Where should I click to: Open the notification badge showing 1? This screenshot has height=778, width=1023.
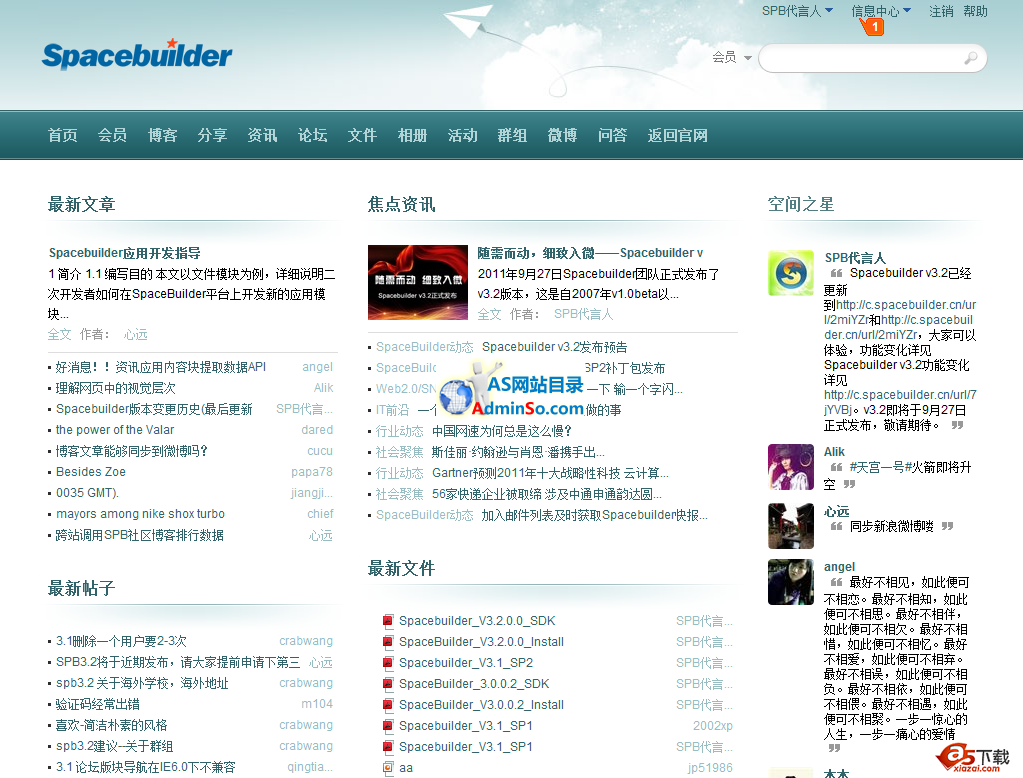point(874,27)
